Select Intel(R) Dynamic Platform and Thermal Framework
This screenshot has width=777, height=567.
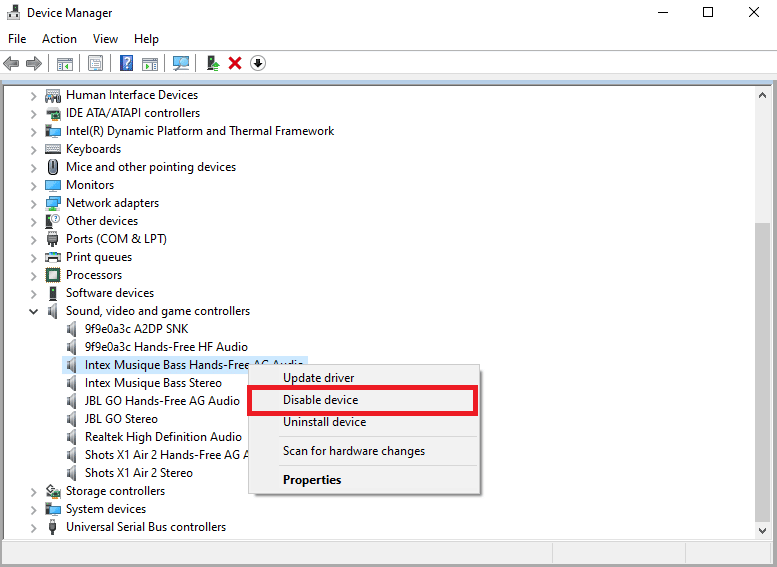tap(200, 131)
